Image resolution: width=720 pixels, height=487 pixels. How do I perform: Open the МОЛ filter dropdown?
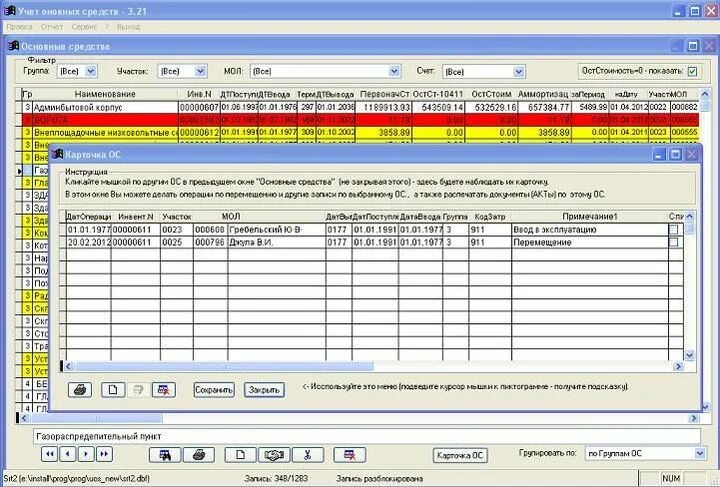tap(394, 71)
